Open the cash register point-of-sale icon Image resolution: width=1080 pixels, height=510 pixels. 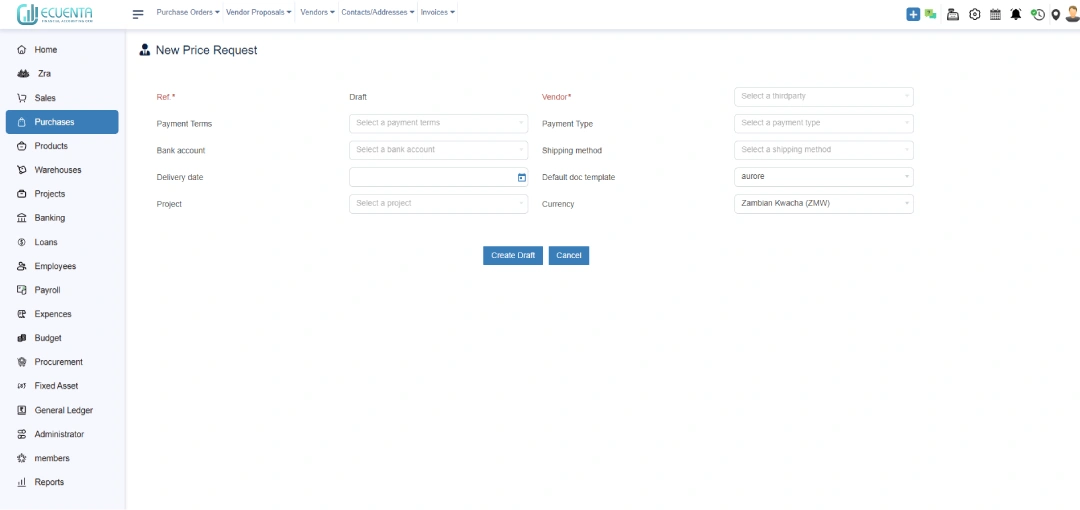953,14
